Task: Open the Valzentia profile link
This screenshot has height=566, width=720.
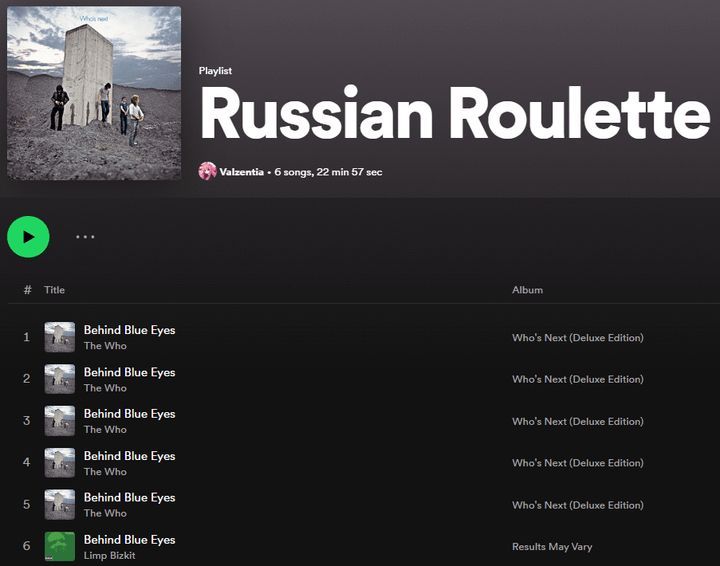Action: click(x=241, y=172)
